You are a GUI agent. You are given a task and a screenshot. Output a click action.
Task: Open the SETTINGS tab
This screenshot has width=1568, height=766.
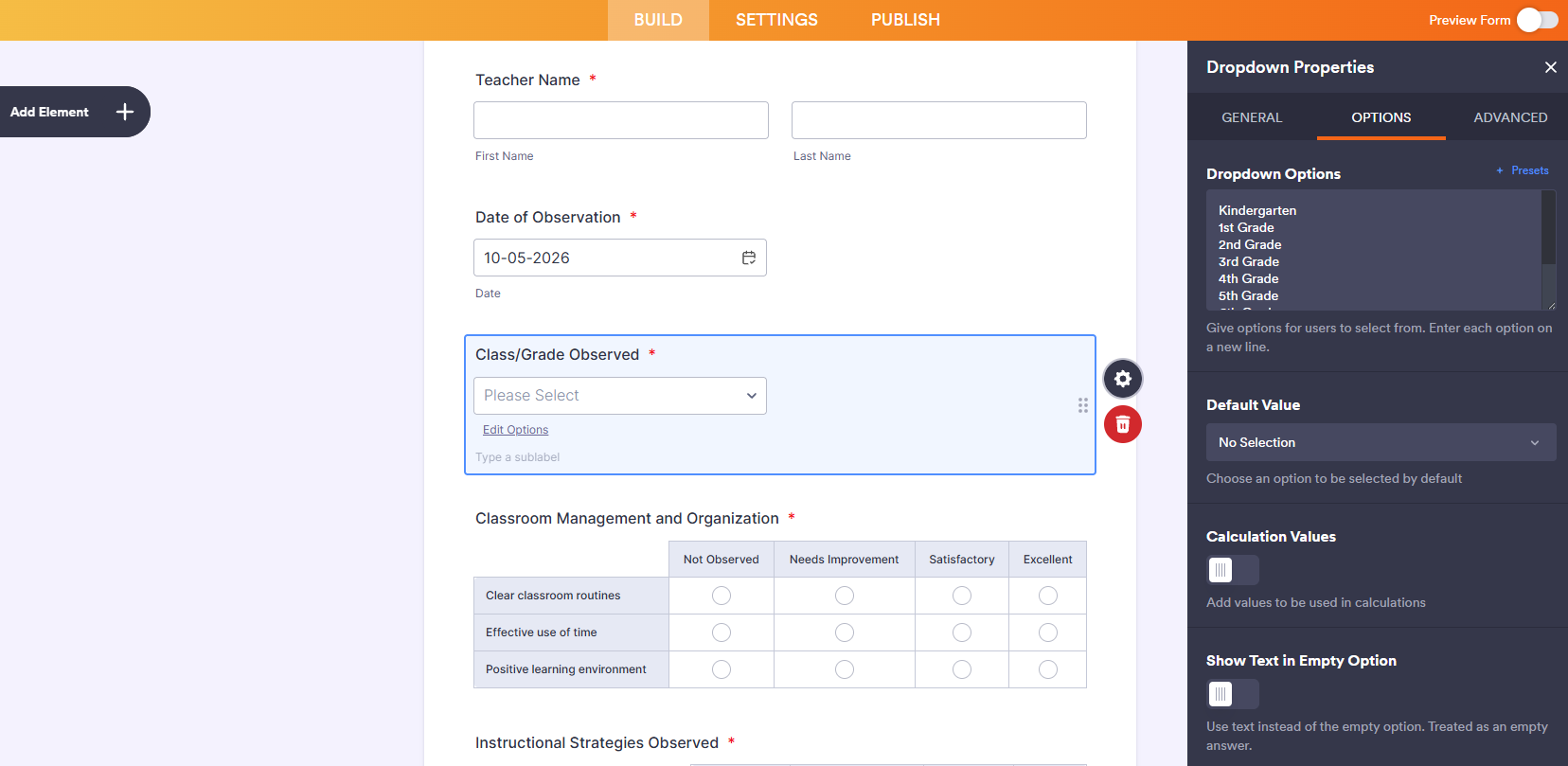[776, 20]
